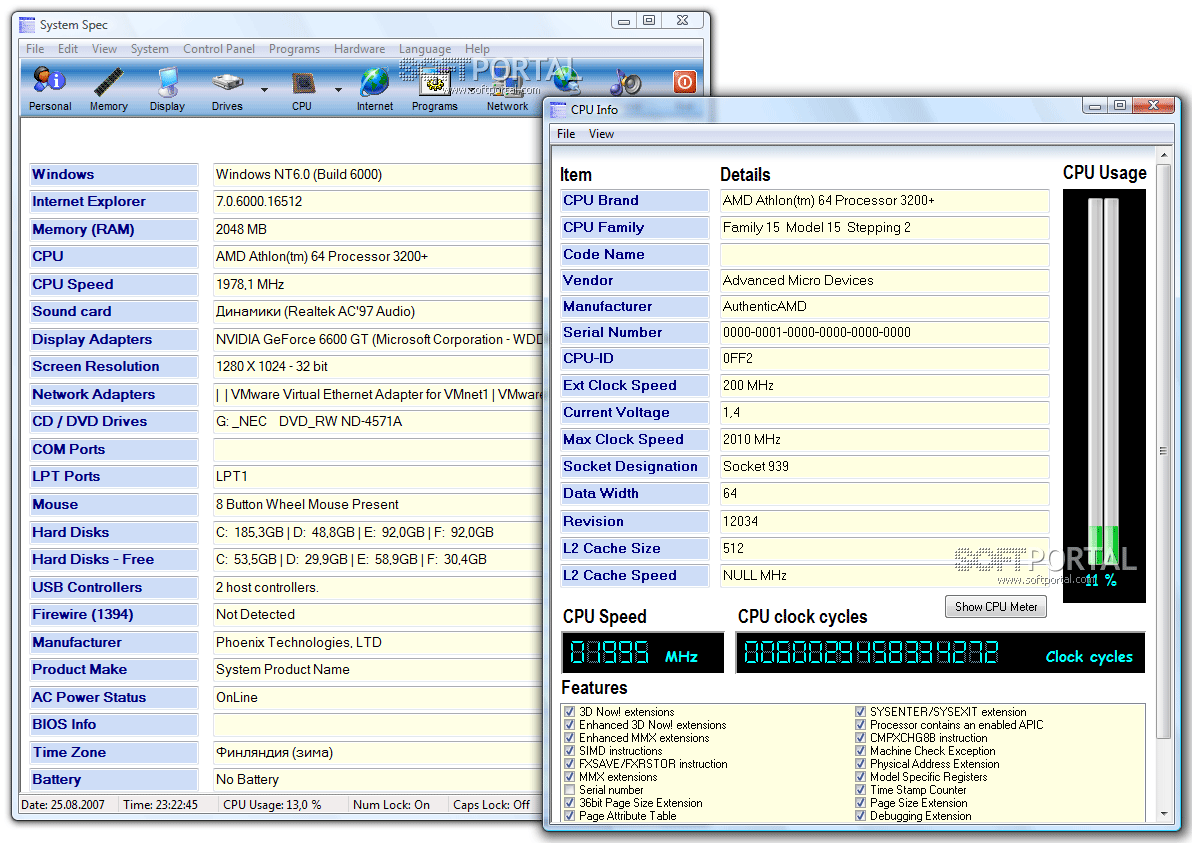The height and width of the screenshot is (843, 1192).
Task: Click the Screen Resolution value field
Action: (378, 366)
